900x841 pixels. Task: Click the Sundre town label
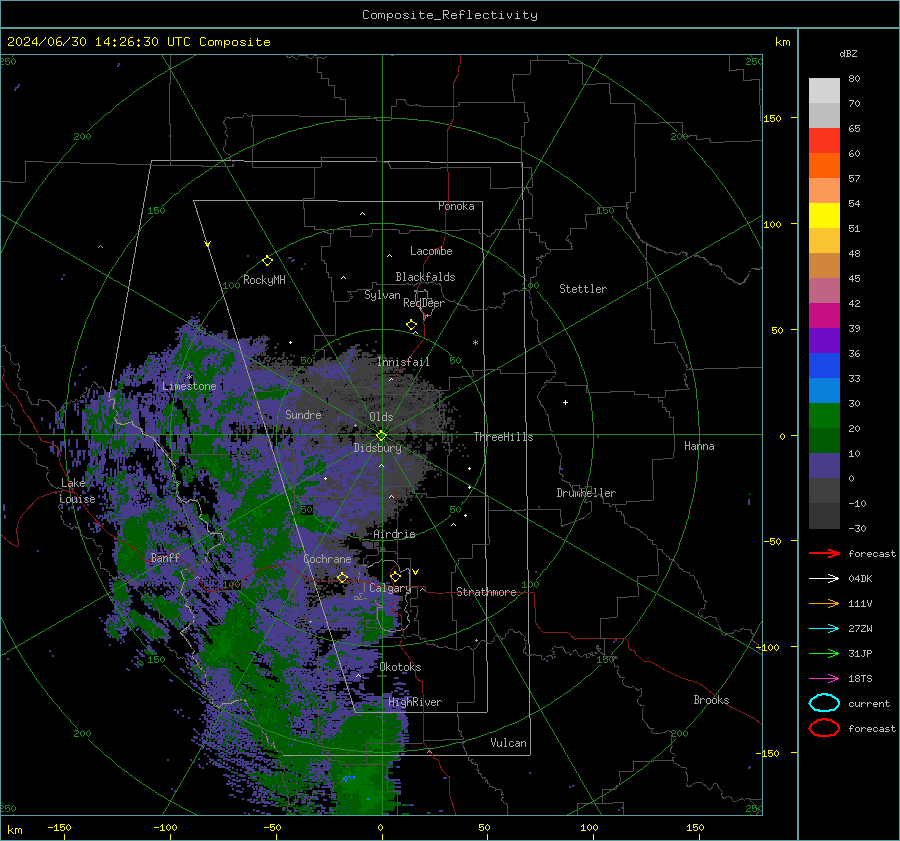[303, 414]
